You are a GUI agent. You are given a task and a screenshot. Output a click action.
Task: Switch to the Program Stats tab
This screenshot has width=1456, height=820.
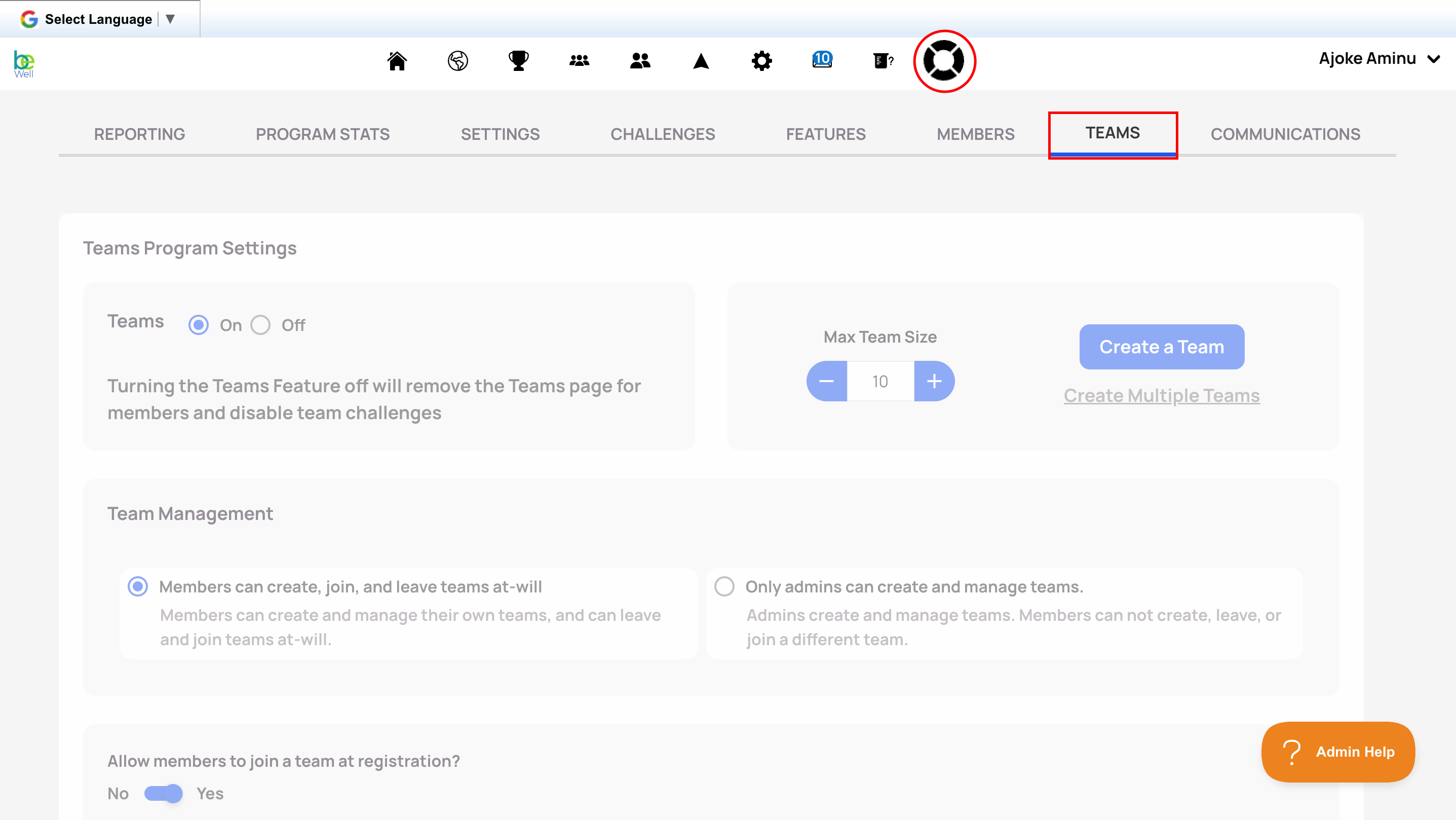(x=323, y=134)
